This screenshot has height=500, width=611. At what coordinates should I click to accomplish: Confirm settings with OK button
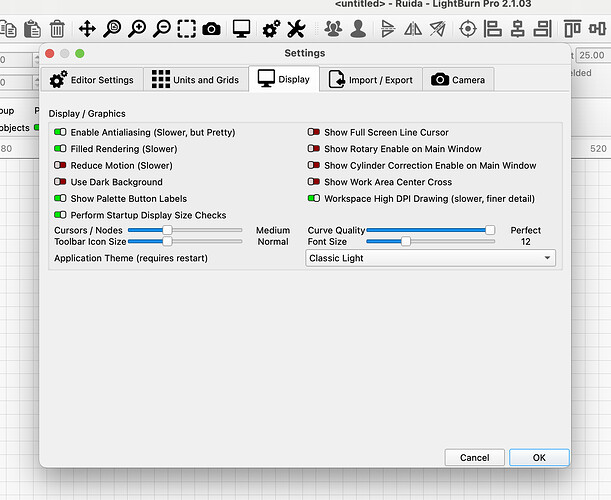[x=539, y=458]
